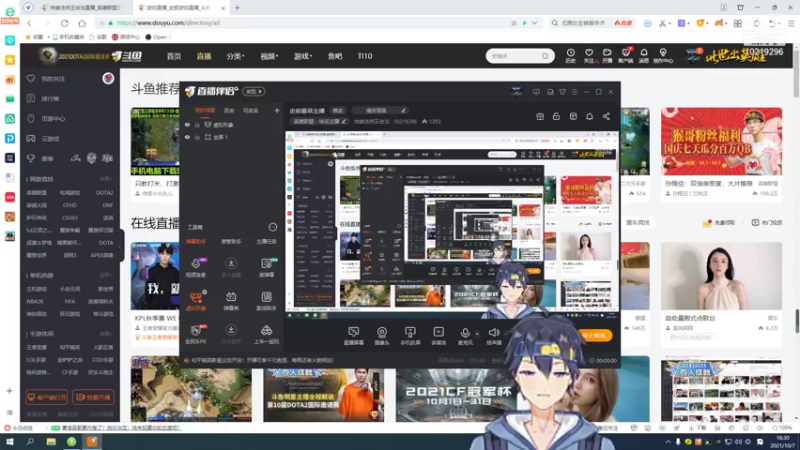This screenshot has height=450, width=800.
Task: Open the 读弹幕 tool
Action: point(266,267)
